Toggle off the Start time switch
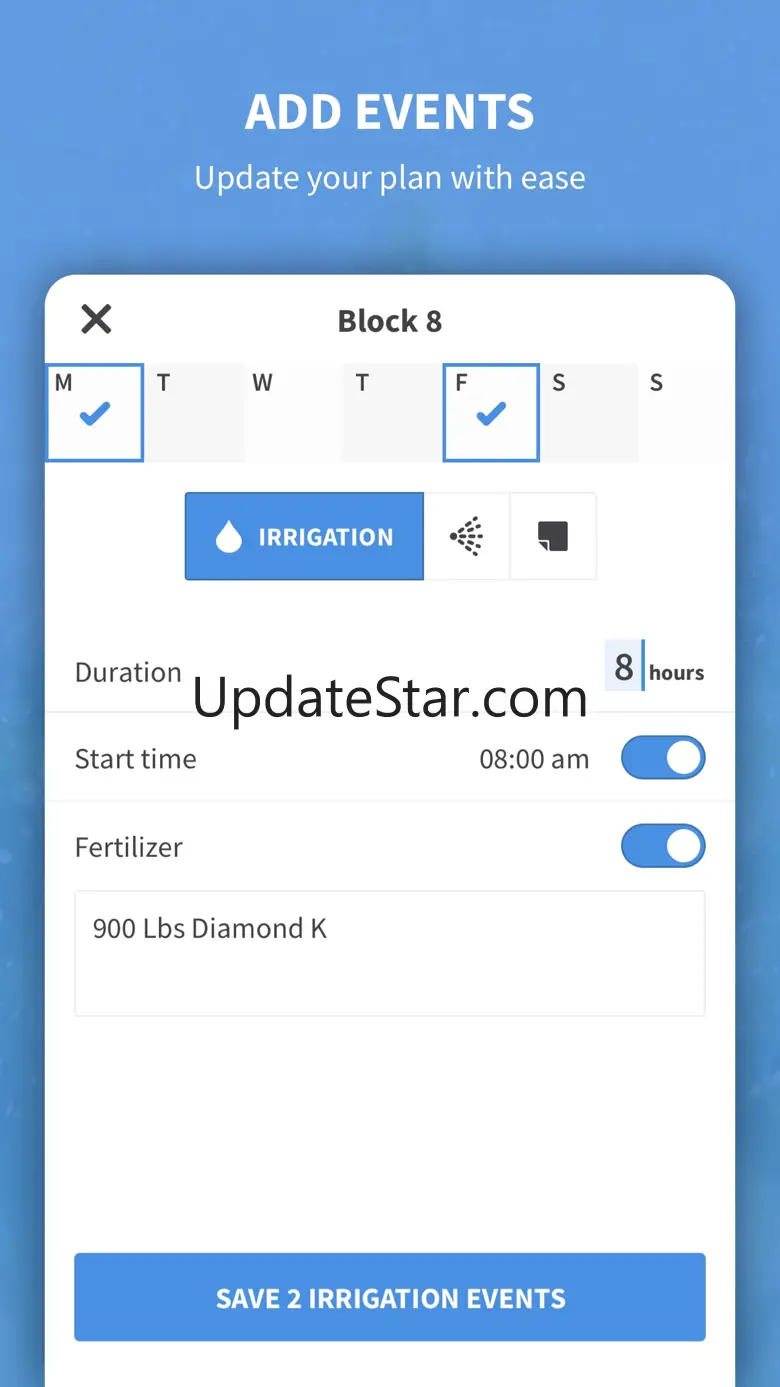The image size is (780, 1387). pyautogui.click(x=663, y=758)
